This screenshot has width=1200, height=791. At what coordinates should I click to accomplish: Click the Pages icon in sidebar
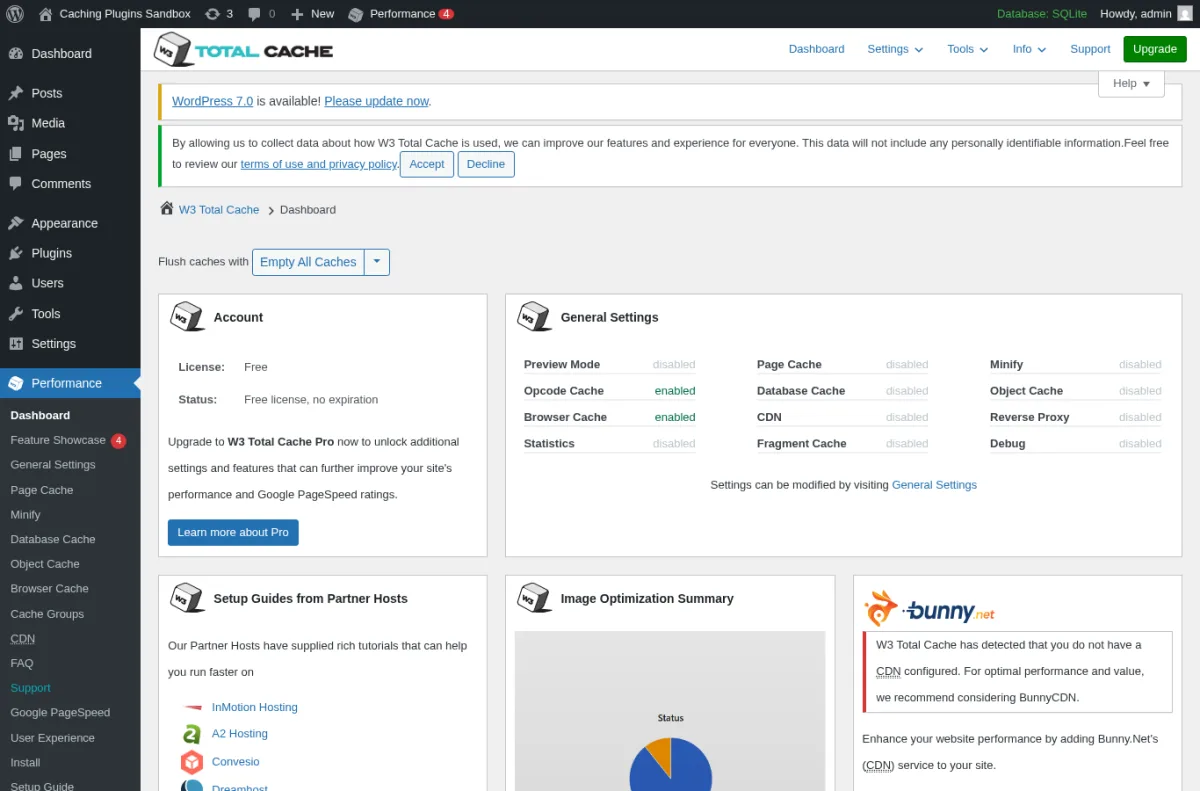click(x=15, y=154)
